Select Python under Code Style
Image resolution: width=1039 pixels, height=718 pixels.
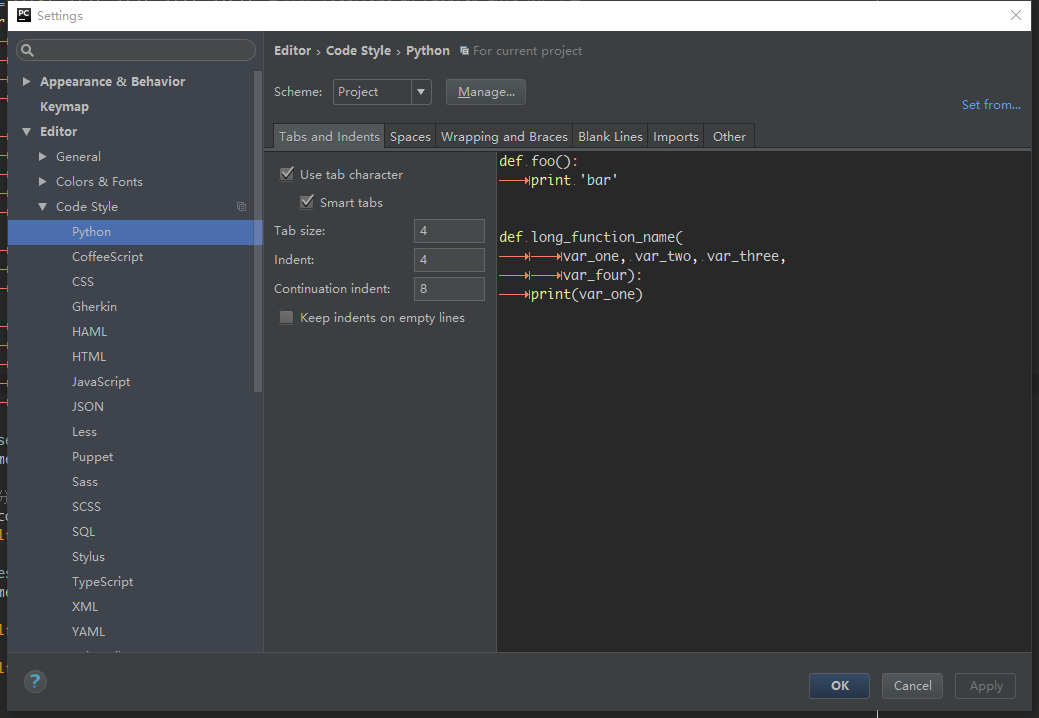click(x=135, y=232)
